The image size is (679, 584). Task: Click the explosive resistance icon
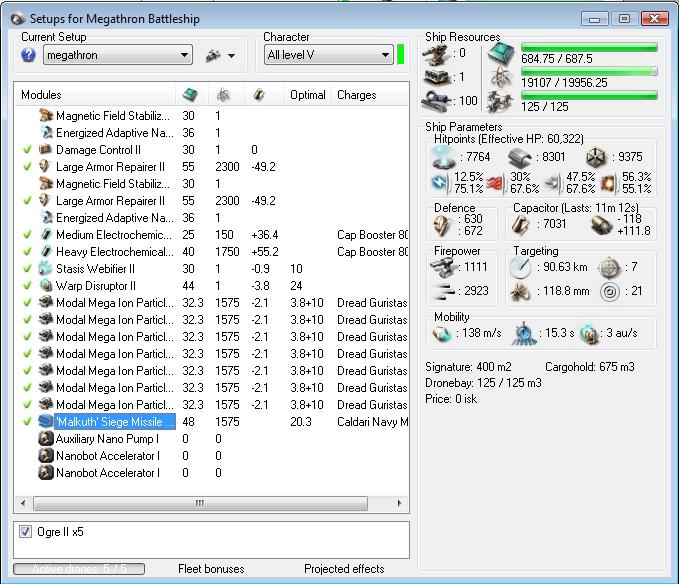(608, 183)
